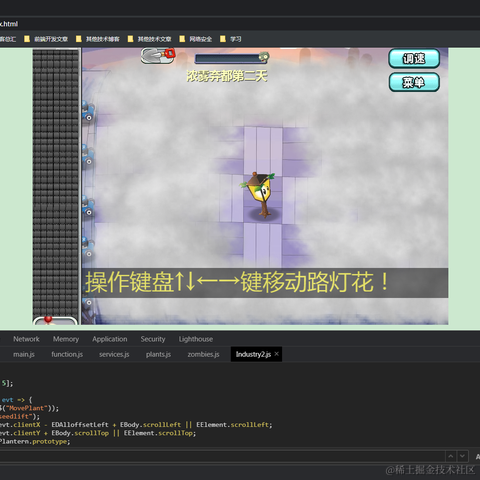The image size is (480, 480).
Task: Open the 菜单 menu button
Action: (x=414, y=82)
